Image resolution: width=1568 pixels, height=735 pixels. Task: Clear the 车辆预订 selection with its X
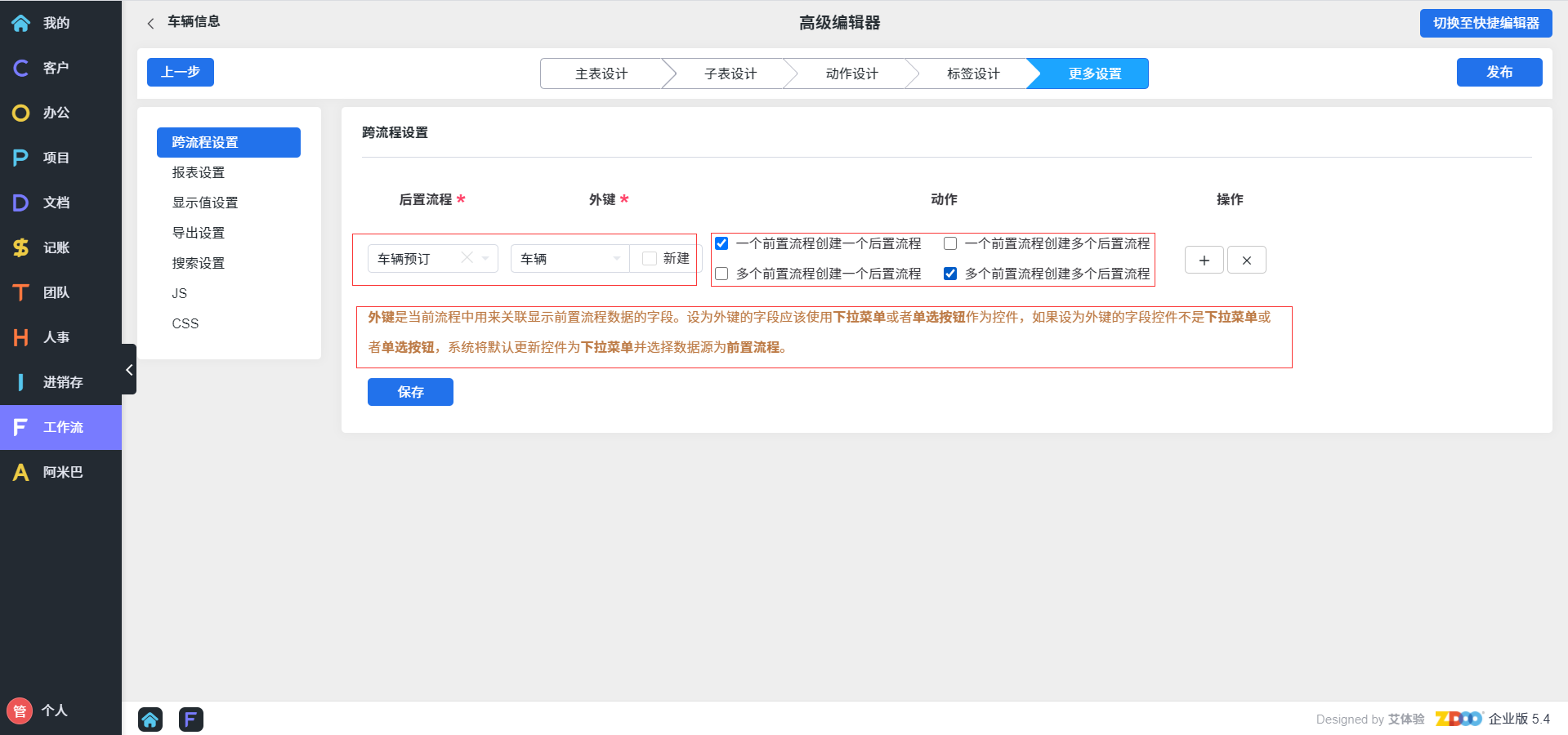(467, 258)
